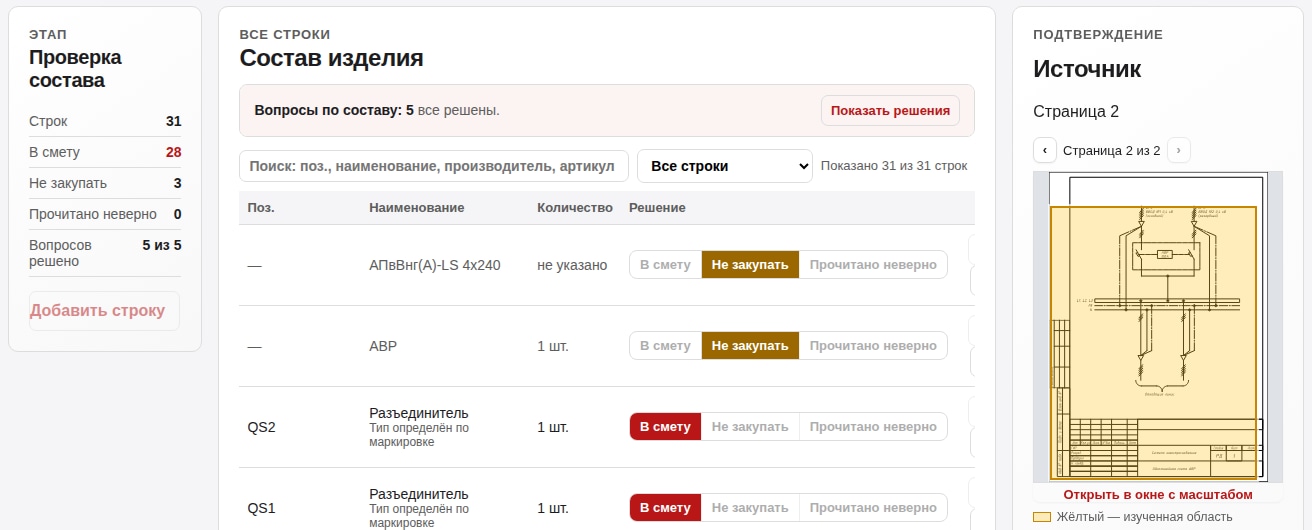Click Страница 2 из 2 label
The width and height of the screenshot is (1312, 530).
click(x=1112, y=151)
